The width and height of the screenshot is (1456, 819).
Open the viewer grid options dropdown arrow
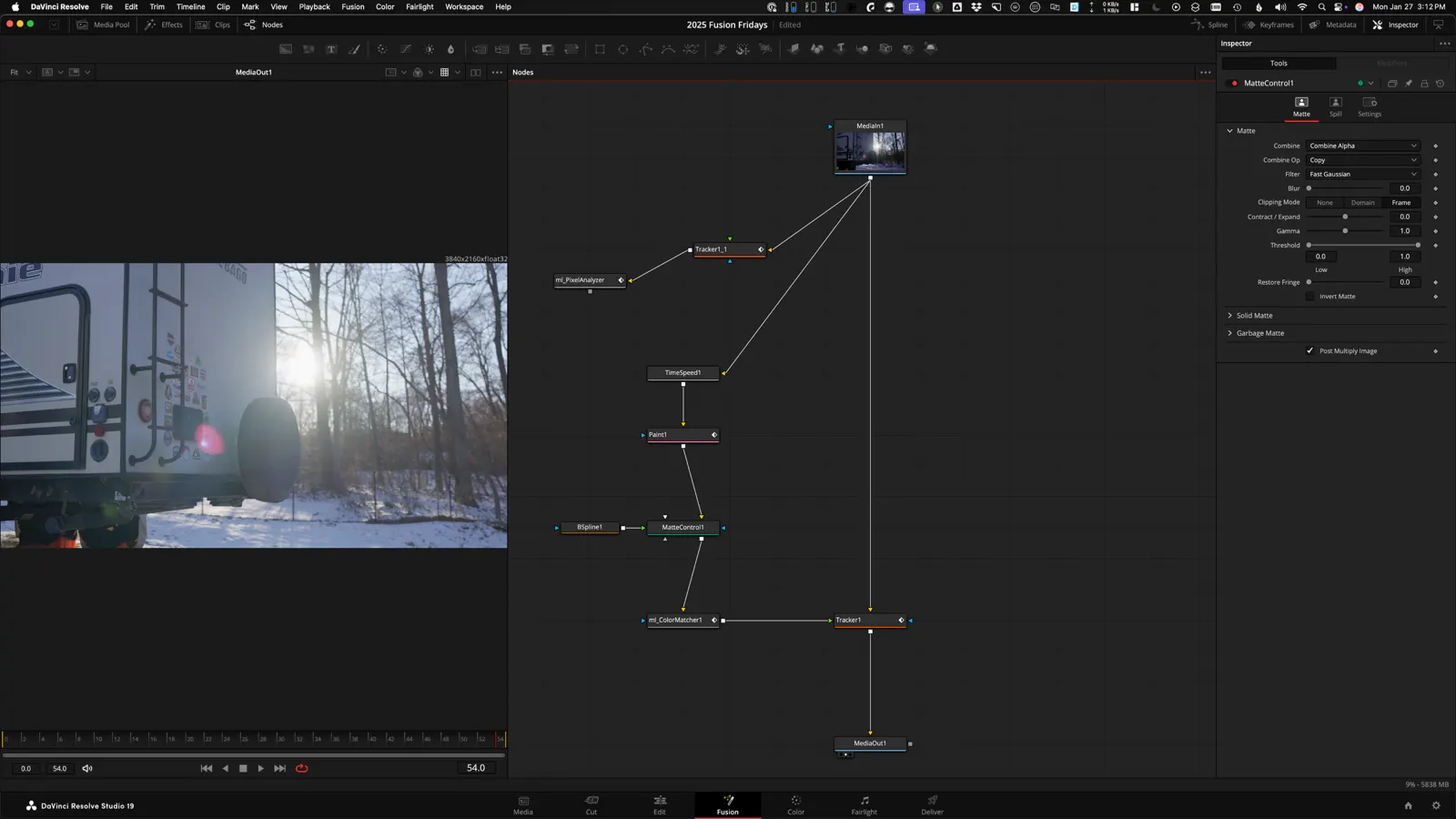click(457, 73)
